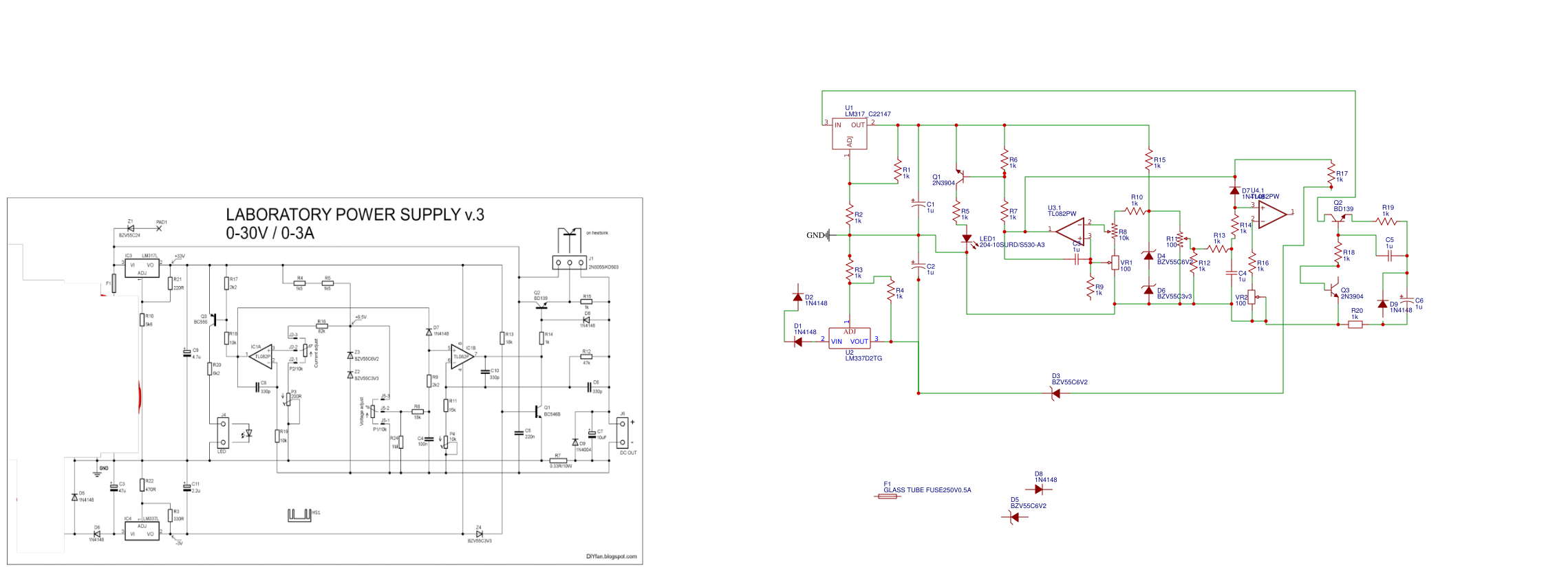Select the D9 1N4148 diode symbol
The height and width of the screenshot is (572, 1568).
point(1383,304)
